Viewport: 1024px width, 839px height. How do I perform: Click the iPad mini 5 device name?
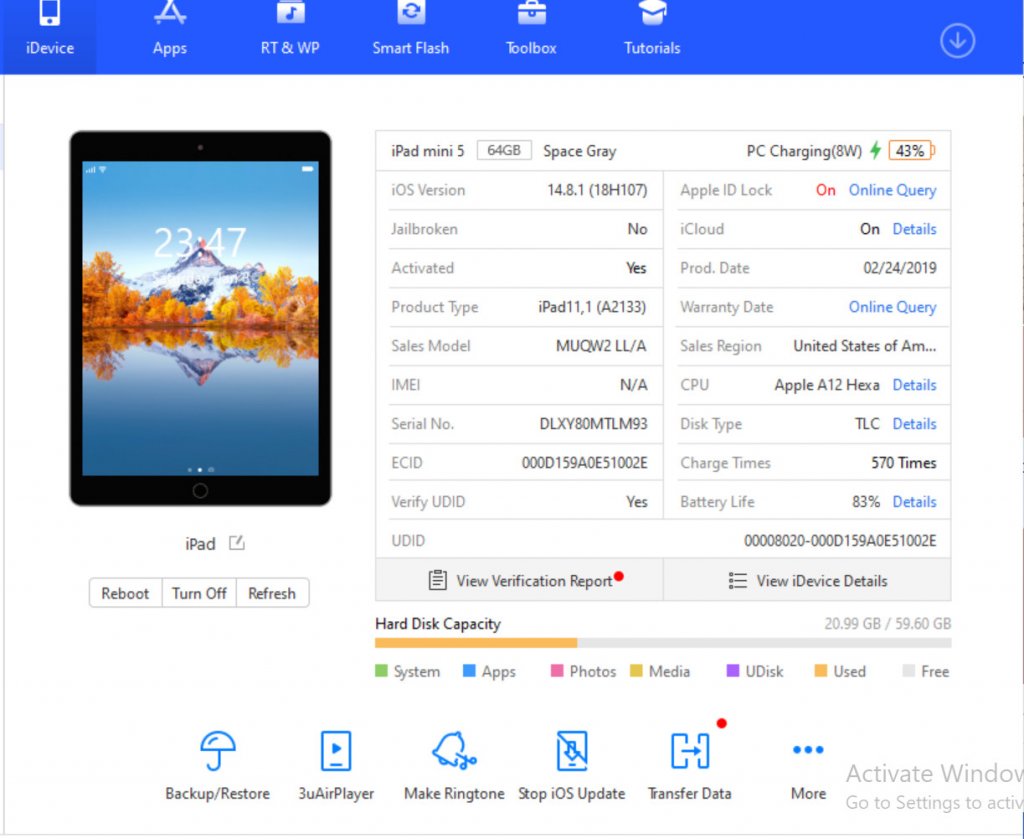(x=428, y=151)
